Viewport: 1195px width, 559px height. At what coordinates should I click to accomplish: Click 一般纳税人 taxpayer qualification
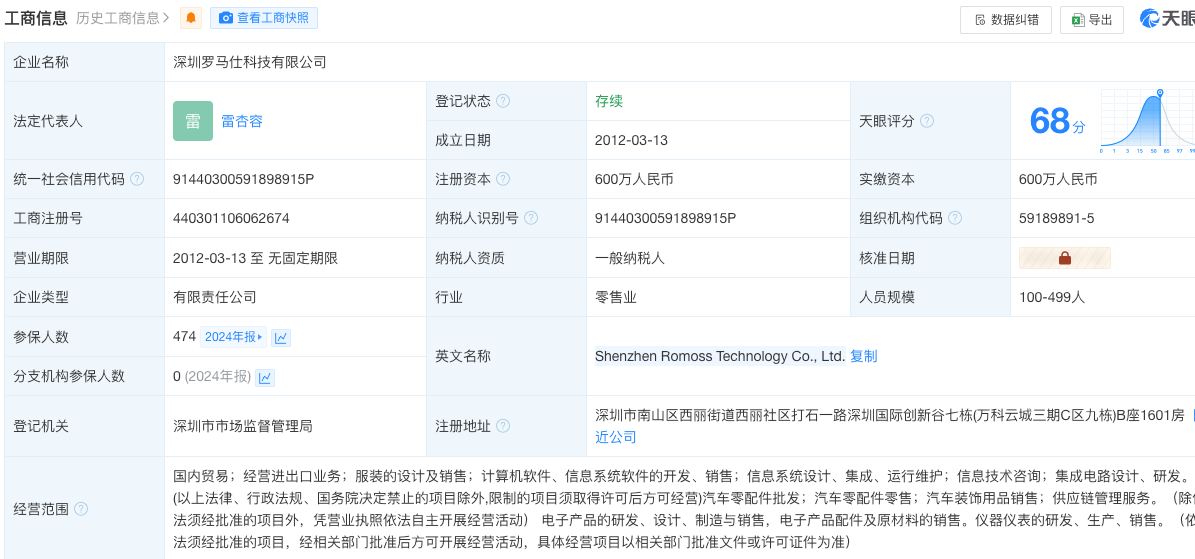tap(630, 258)
